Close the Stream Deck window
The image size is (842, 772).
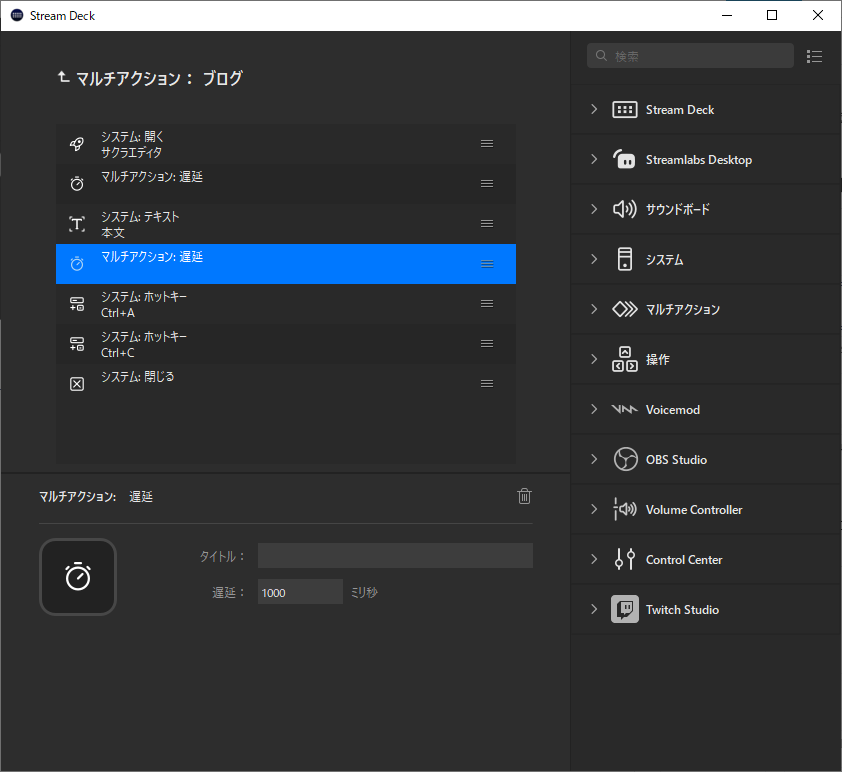817,15
